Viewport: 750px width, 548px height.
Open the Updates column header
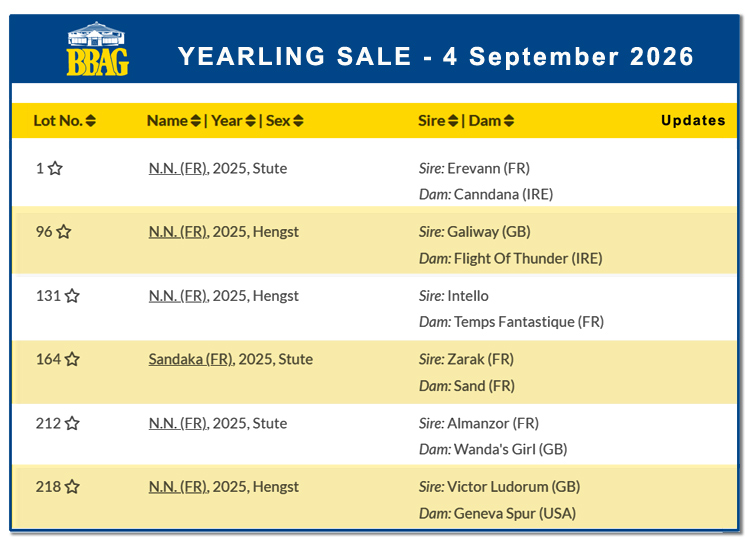tap(693, 121)
